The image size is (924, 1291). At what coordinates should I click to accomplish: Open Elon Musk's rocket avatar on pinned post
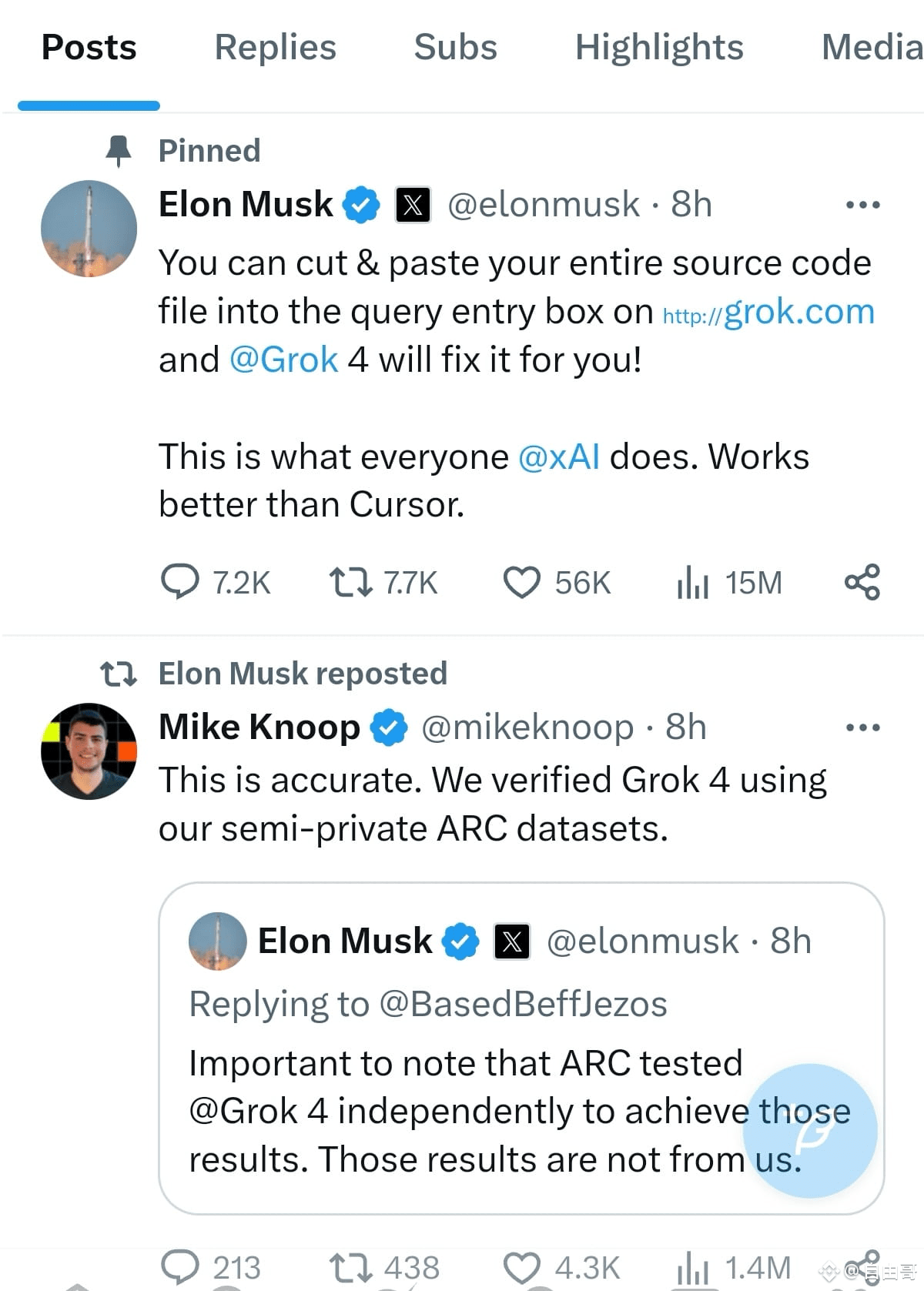[x=89, y=229]
